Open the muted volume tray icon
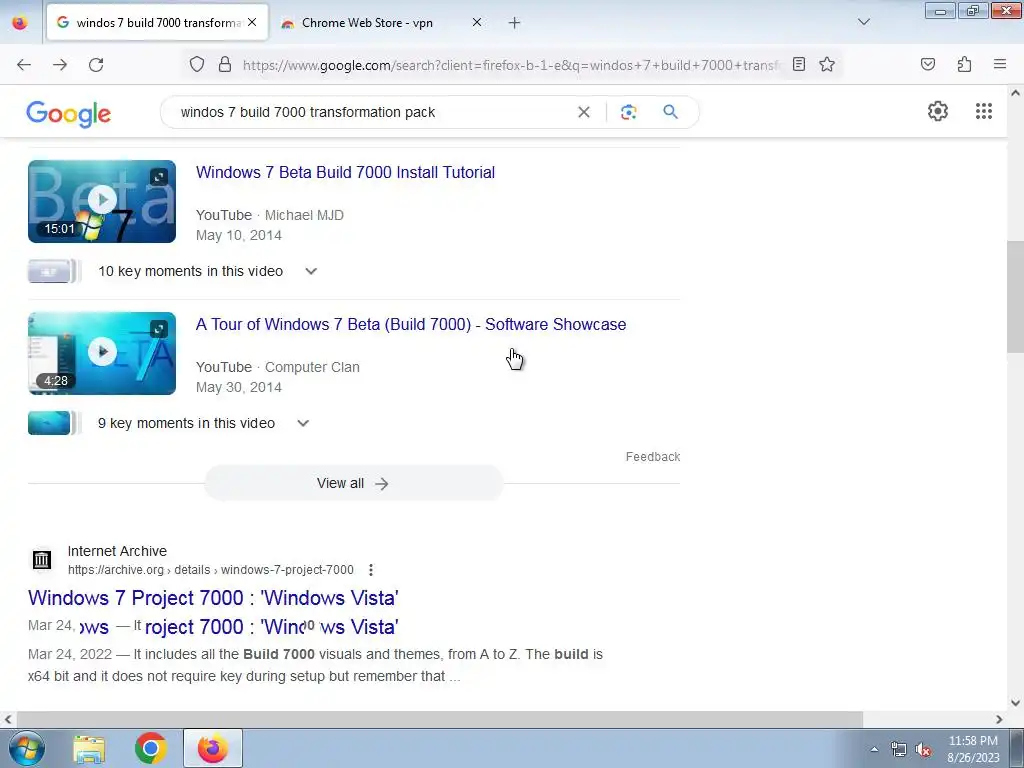The width and height of the screenshot is (1024, 768). click(x=923, y=749)
